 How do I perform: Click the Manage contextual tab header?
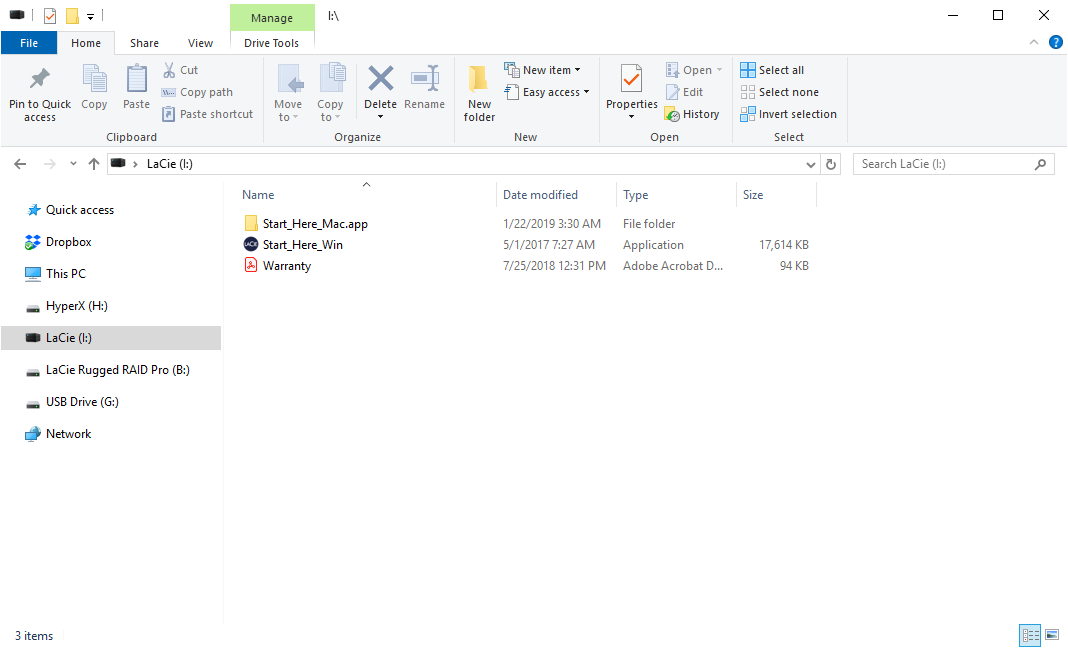click(272, 18)
